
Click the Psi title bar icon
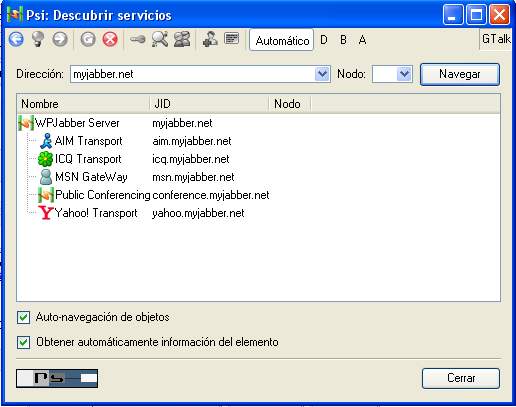[x=15, y=15]
